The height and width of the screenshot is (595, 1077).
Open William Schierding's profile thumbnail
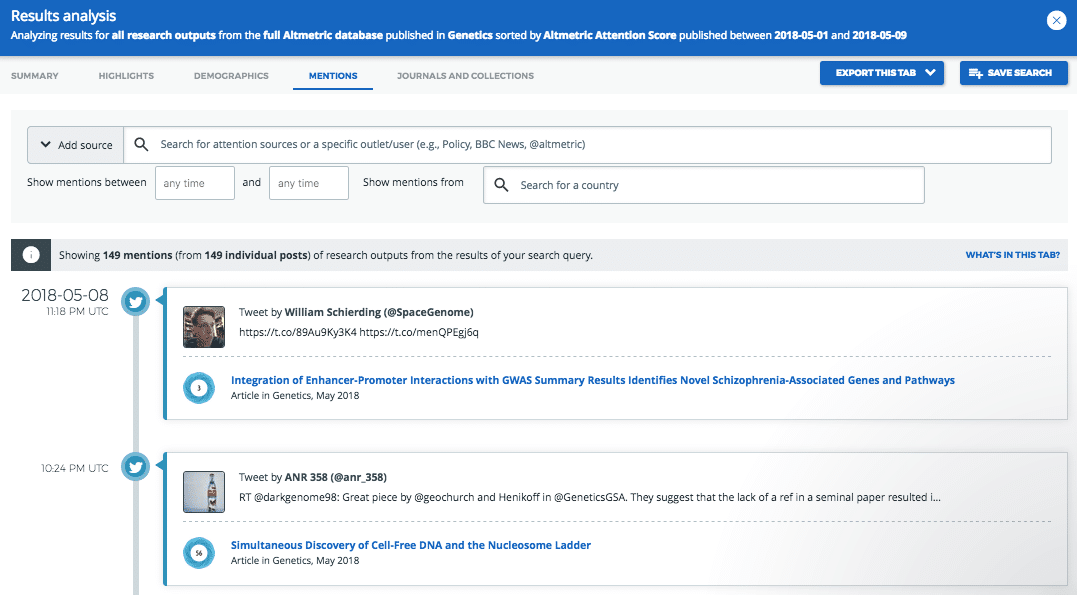[204, 326]
